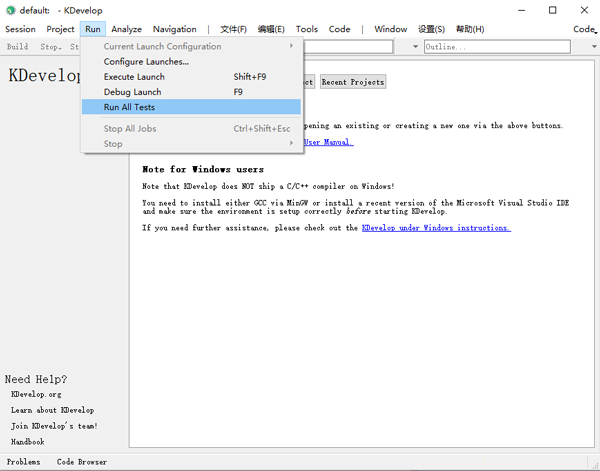Open the KDevelop.org help link

[36, 394]
